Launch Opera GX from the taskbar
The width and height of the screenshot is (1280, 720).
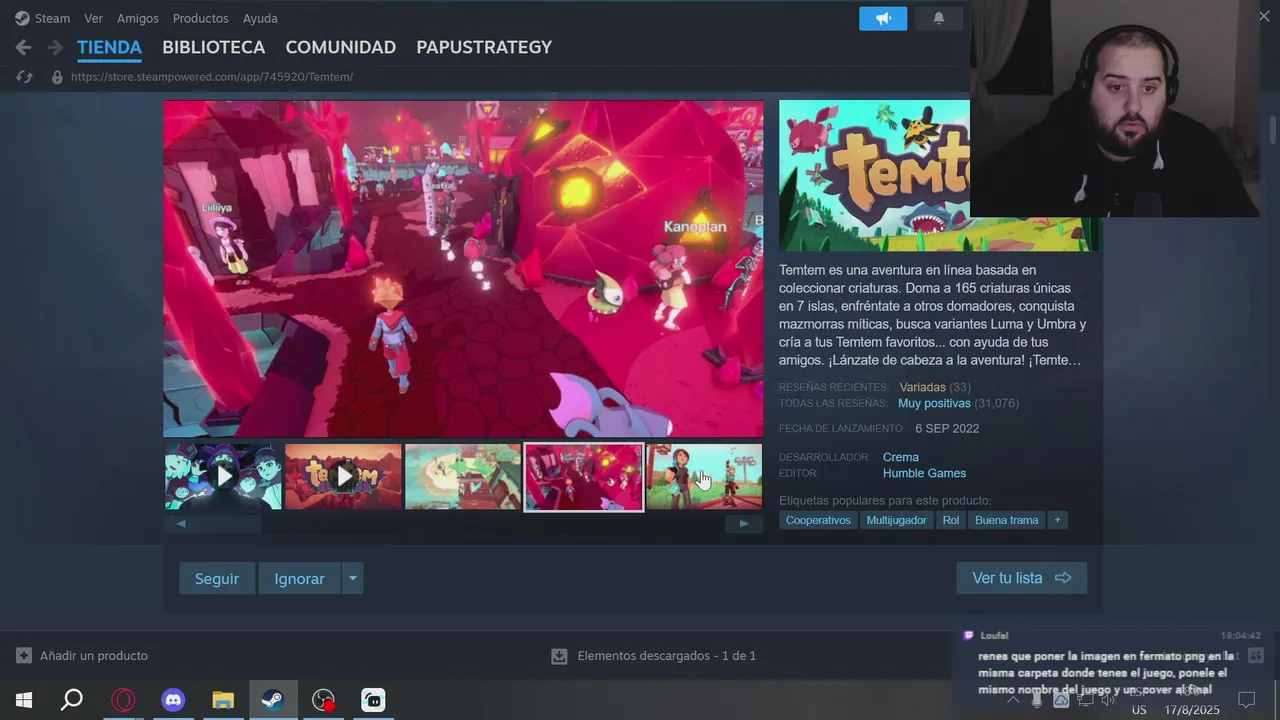point(123,700)
